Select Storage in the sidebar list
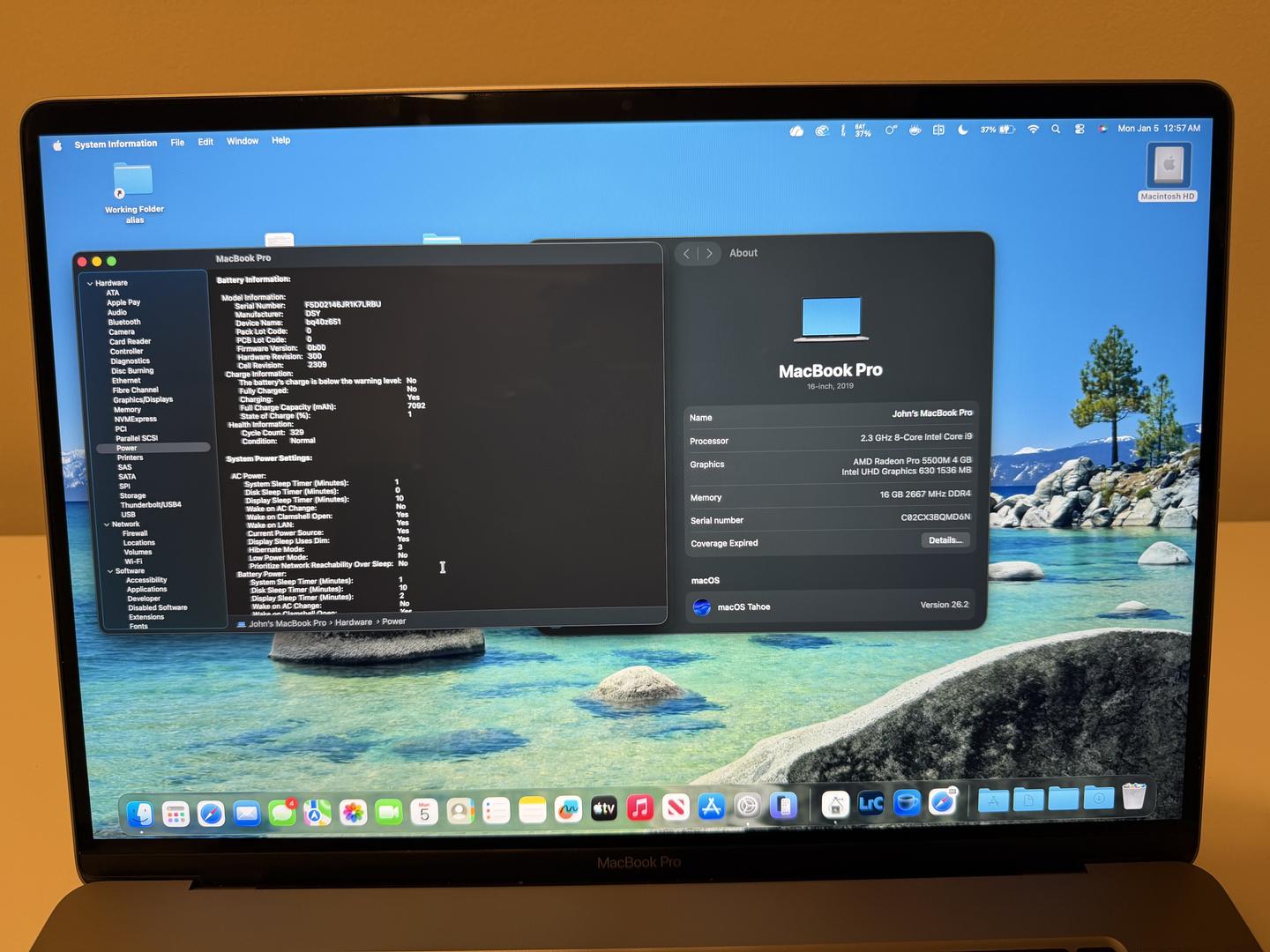The image size is (1270, 952). (132, 495)
